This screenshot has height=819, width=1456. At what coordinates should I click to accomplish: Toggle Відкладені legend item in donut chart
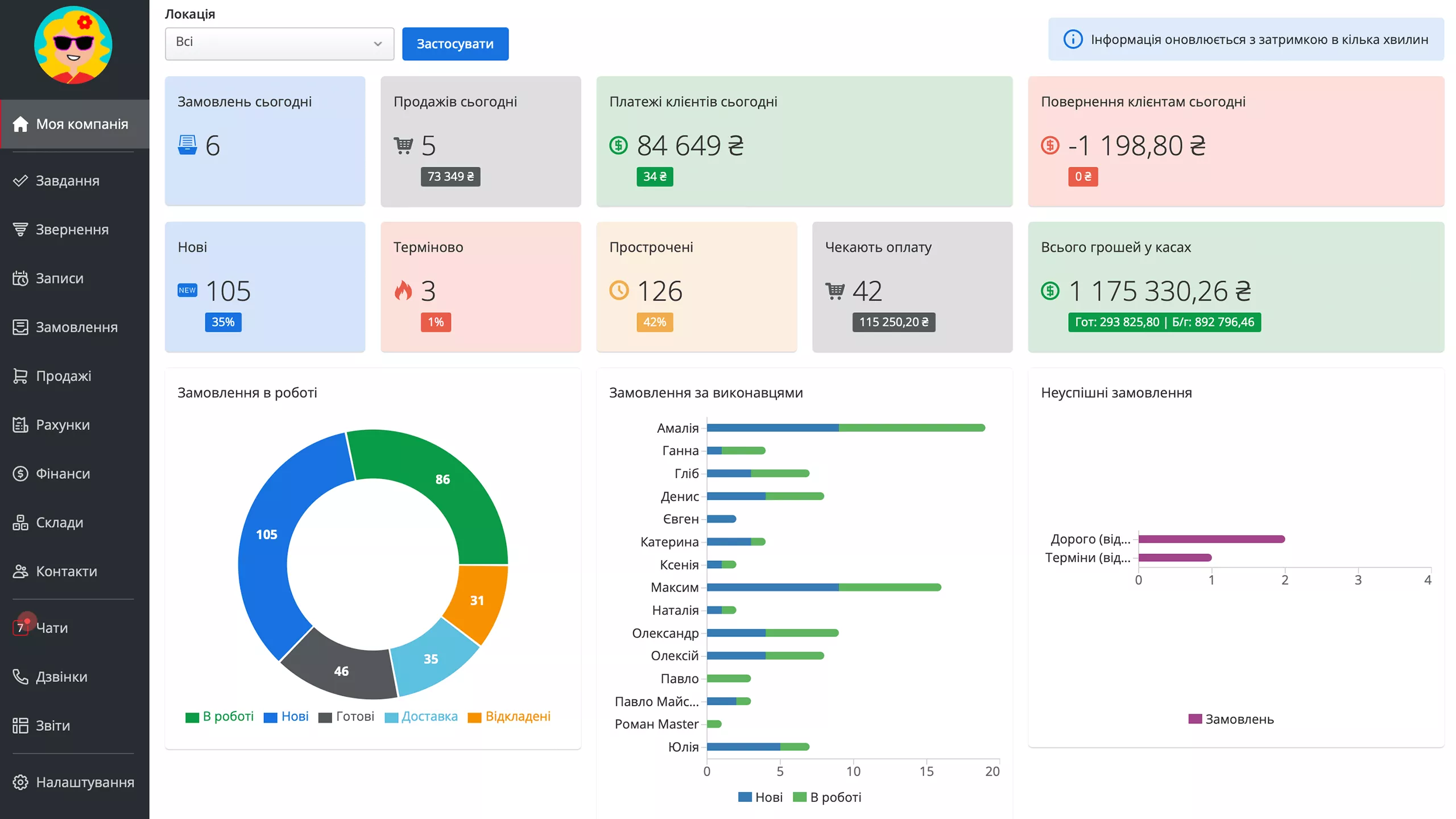point(509,717)
